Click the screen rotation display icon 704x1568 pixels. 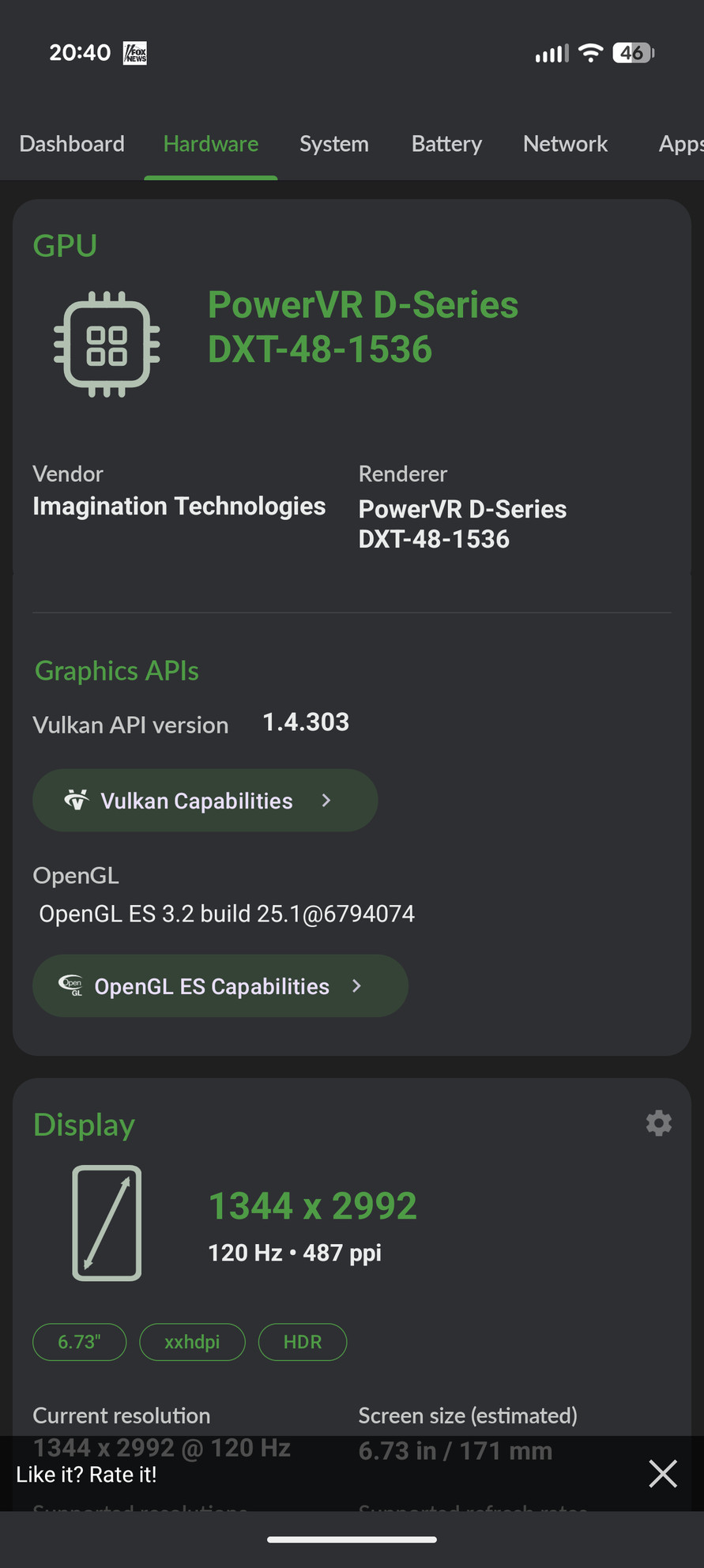point(107,1223)
